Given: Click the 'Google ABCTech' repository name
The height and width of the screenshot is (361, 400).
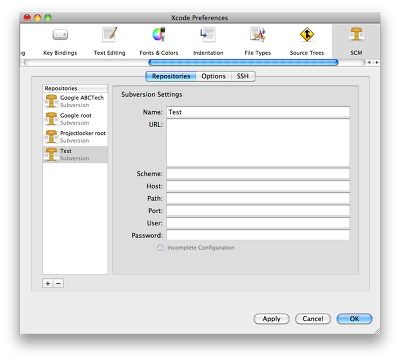Looking at the screenshot, I should [x=82, y=98].
